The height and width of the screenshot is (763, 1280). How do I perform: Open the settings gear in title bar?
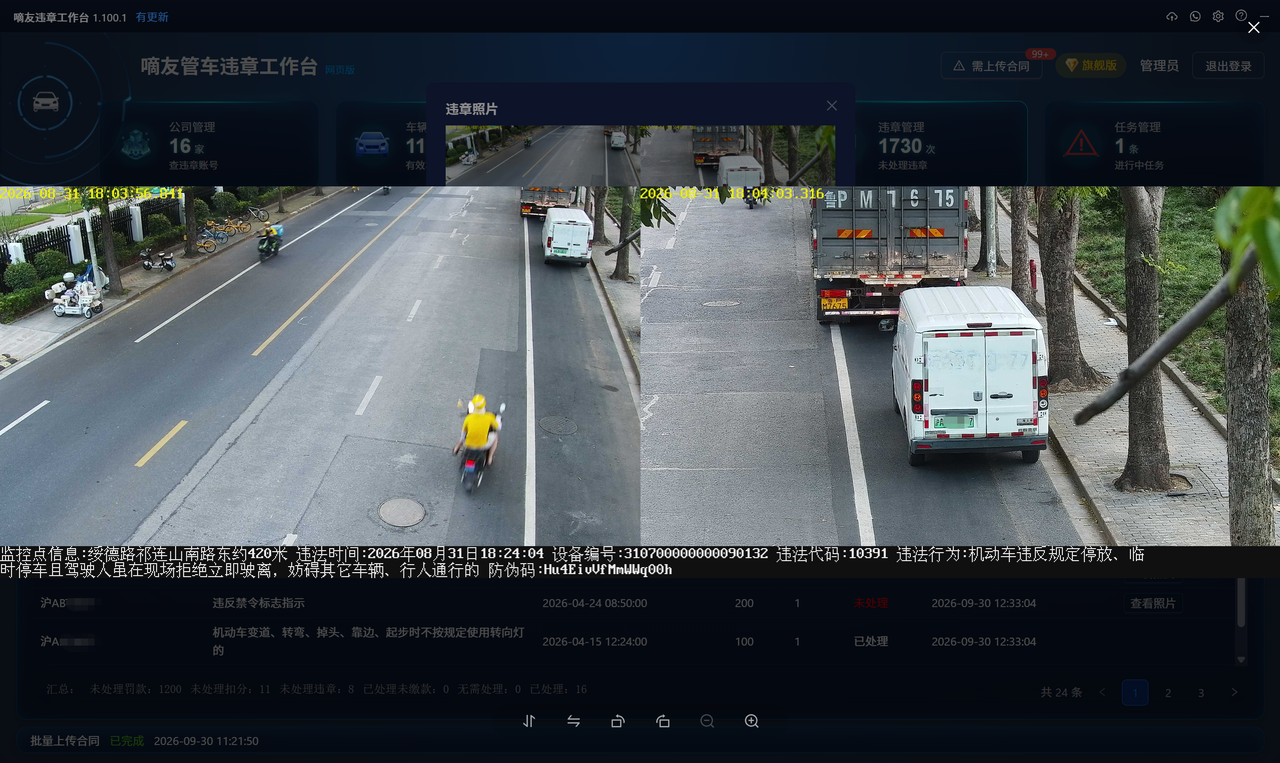click(1218, 16)
